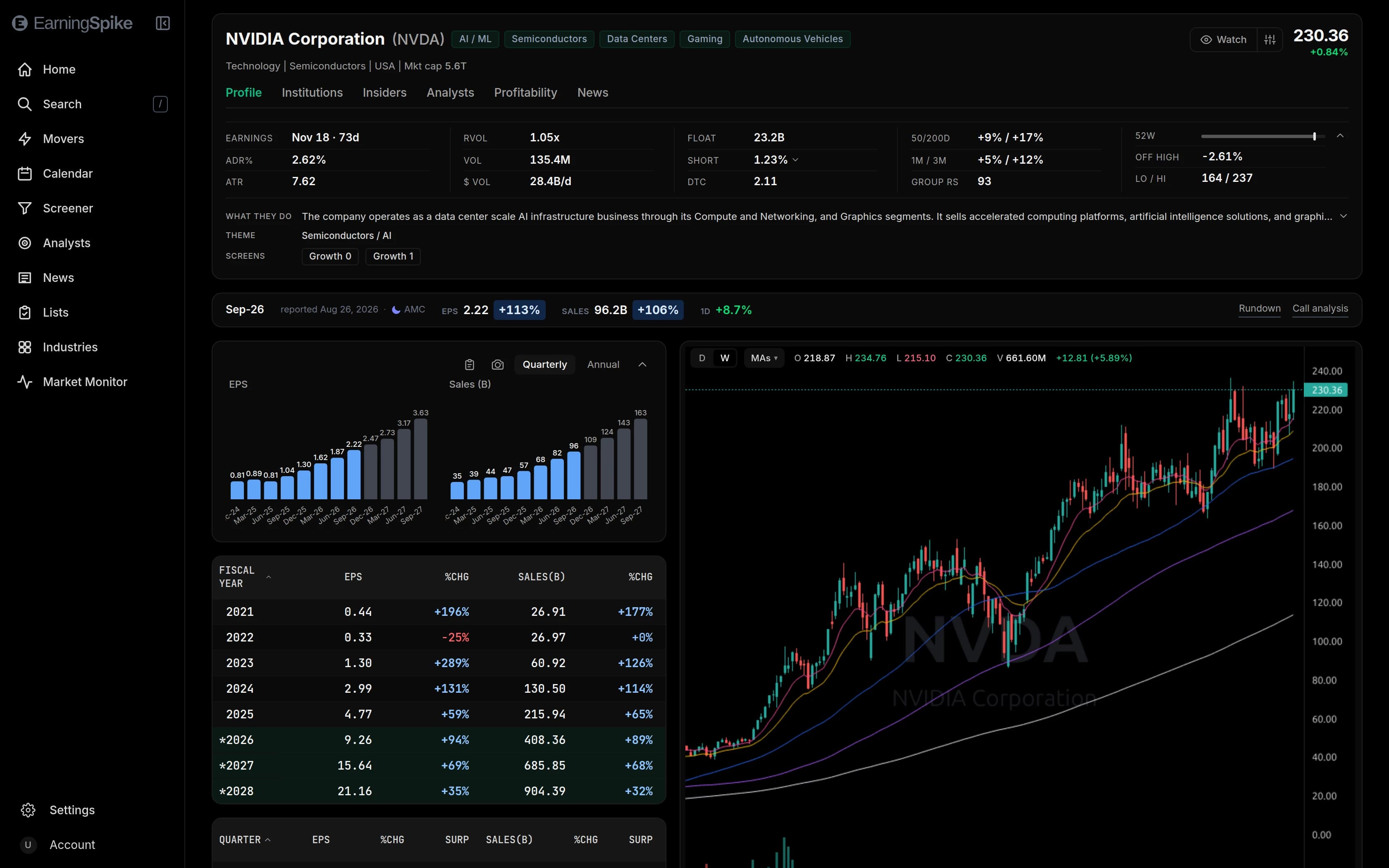
Task: Click the EarningSpike logo icon
Action: tap(20, 24)
